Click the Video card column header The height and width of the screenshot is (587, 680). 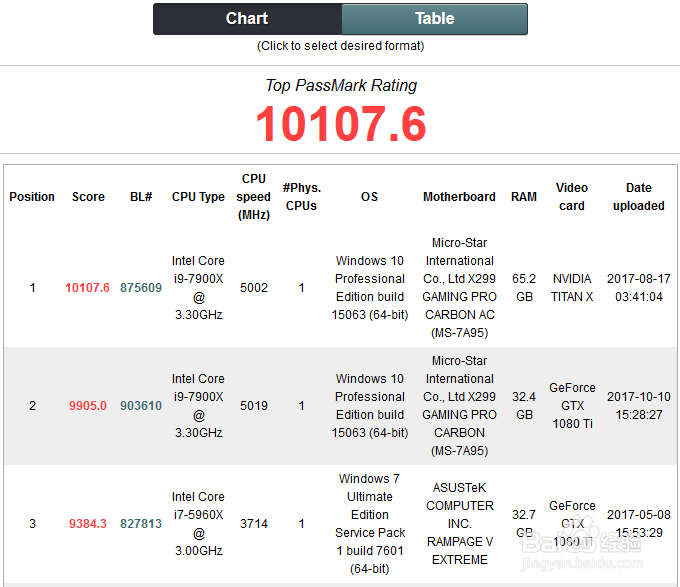click(x=572, y=197)
